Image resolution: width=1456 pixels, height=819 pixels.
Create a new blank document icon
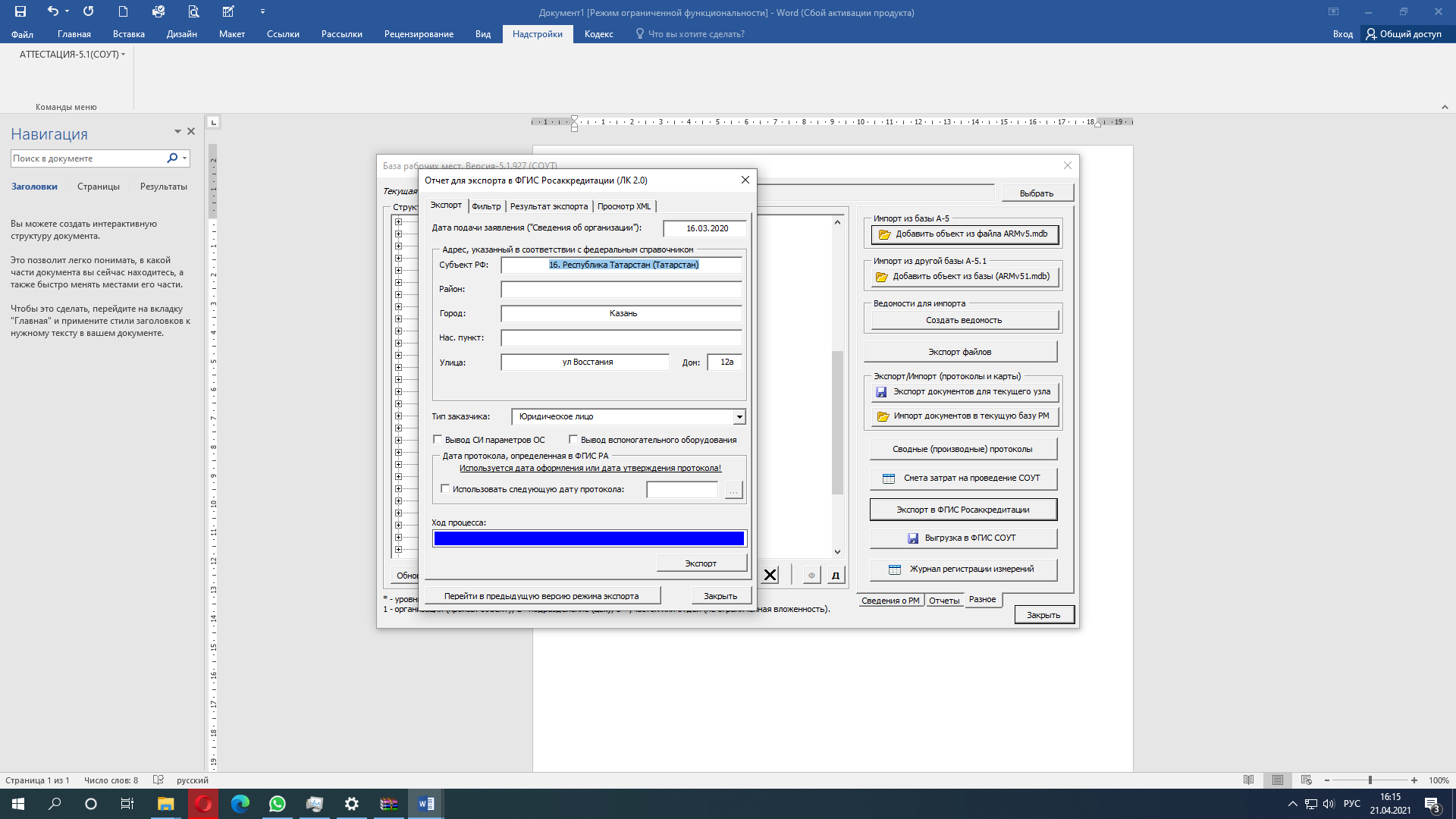(x=123, y=11)
